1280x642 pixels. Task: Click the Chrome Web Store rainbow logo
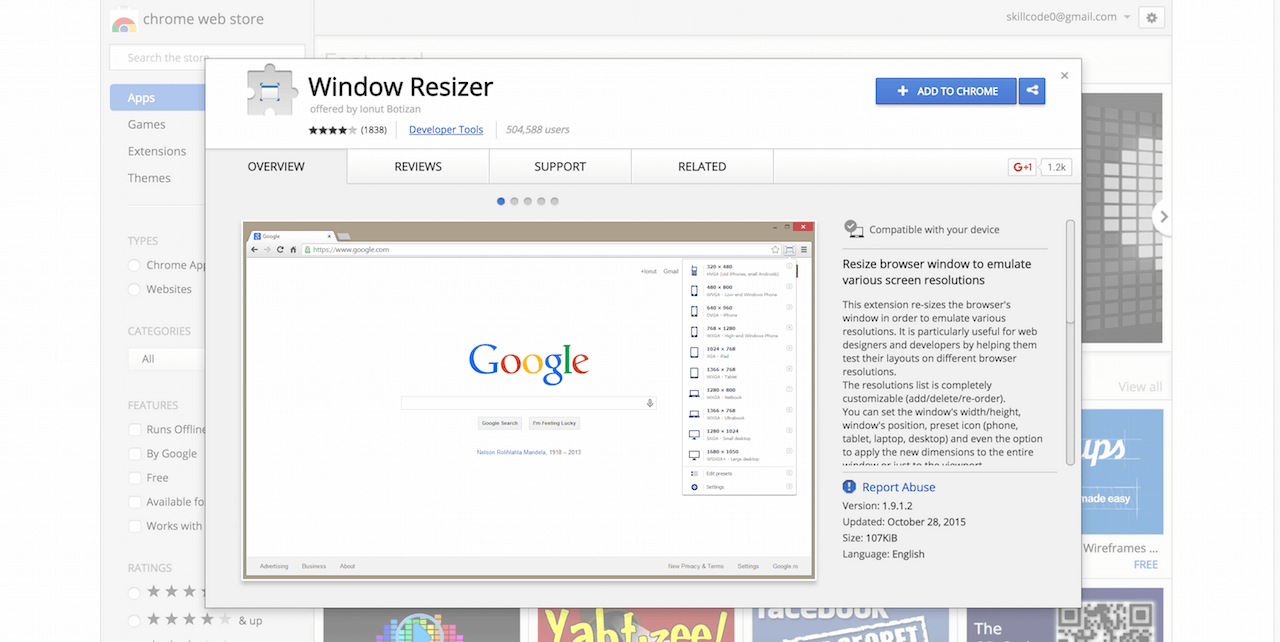point(124,20)
